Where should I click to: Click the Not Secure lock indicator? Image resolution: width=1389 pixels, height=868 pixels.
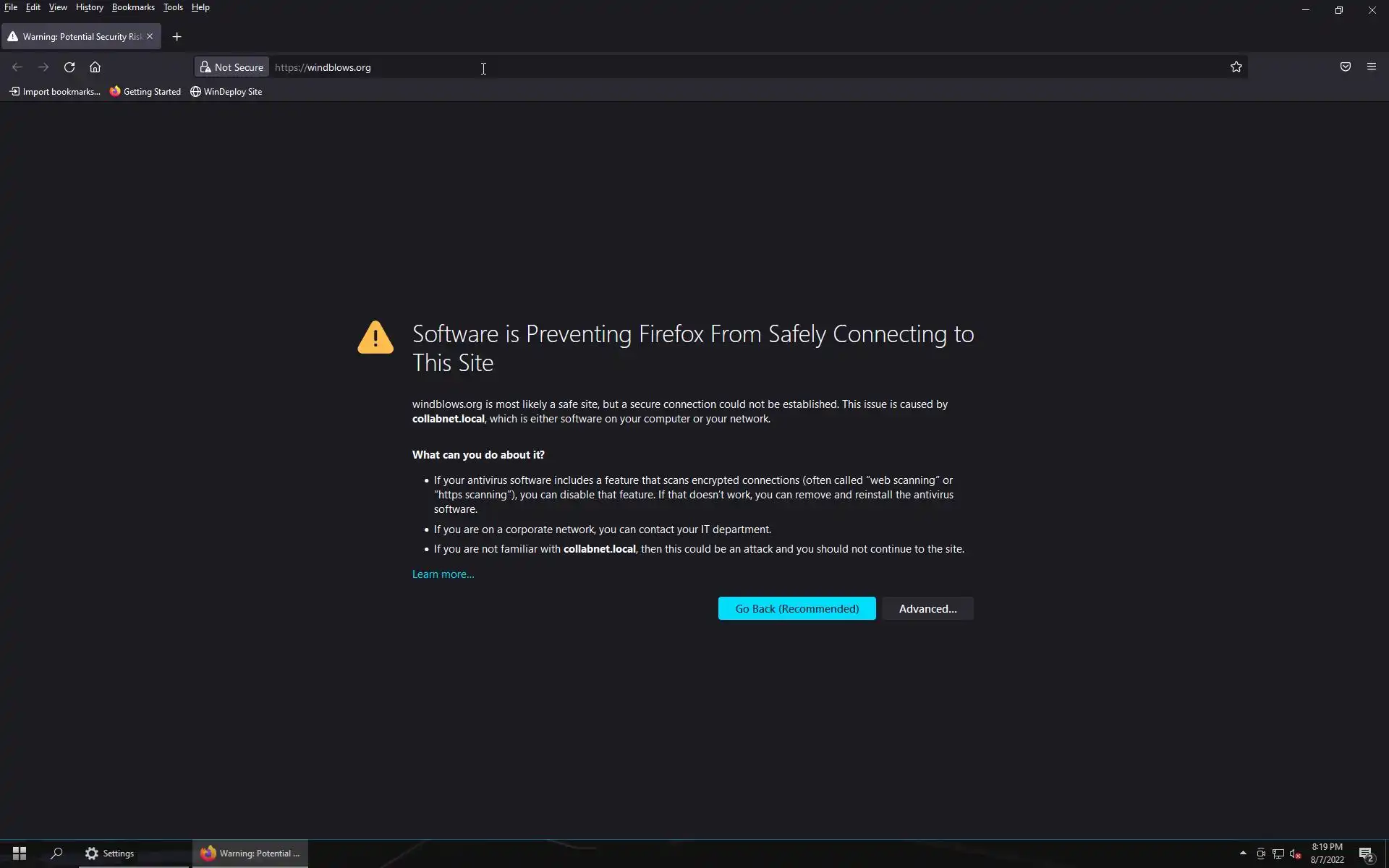[x=231, y=67]
